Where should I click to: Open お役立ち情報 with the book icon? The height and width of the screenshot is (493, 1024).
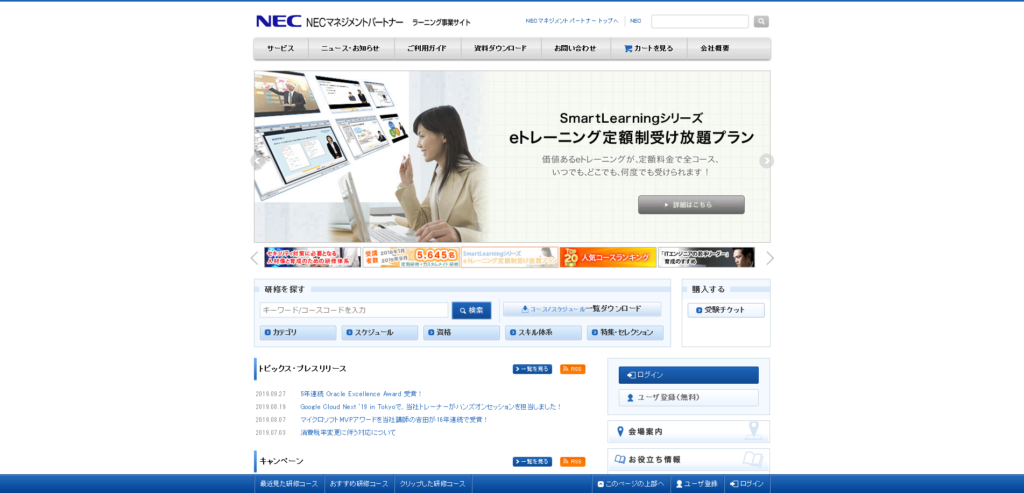coord(688,460)
